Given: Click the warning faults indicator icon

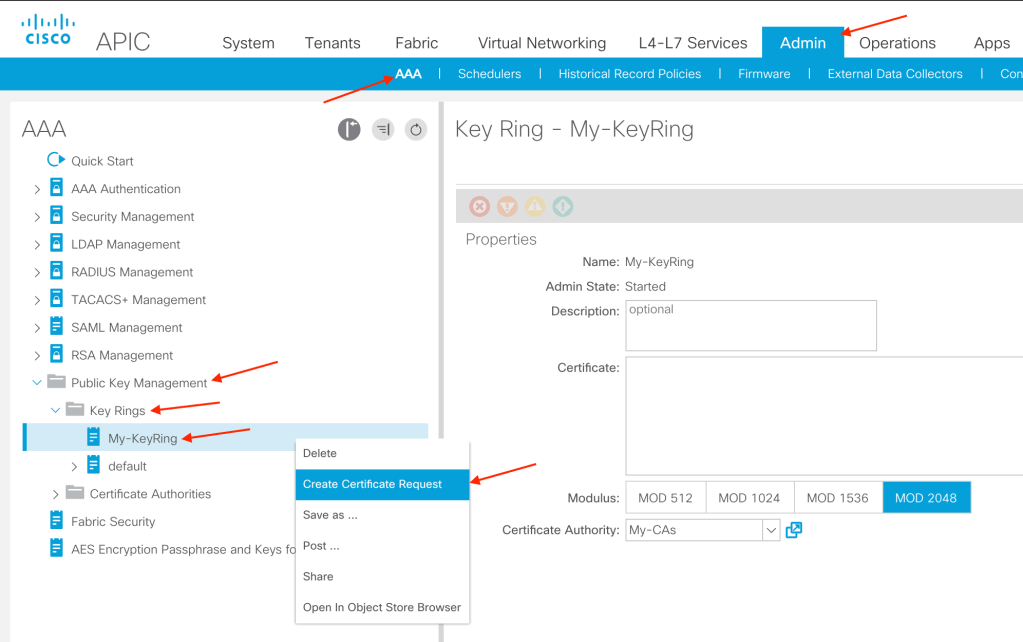Looking at the screenshot, I should click(535, 206).
